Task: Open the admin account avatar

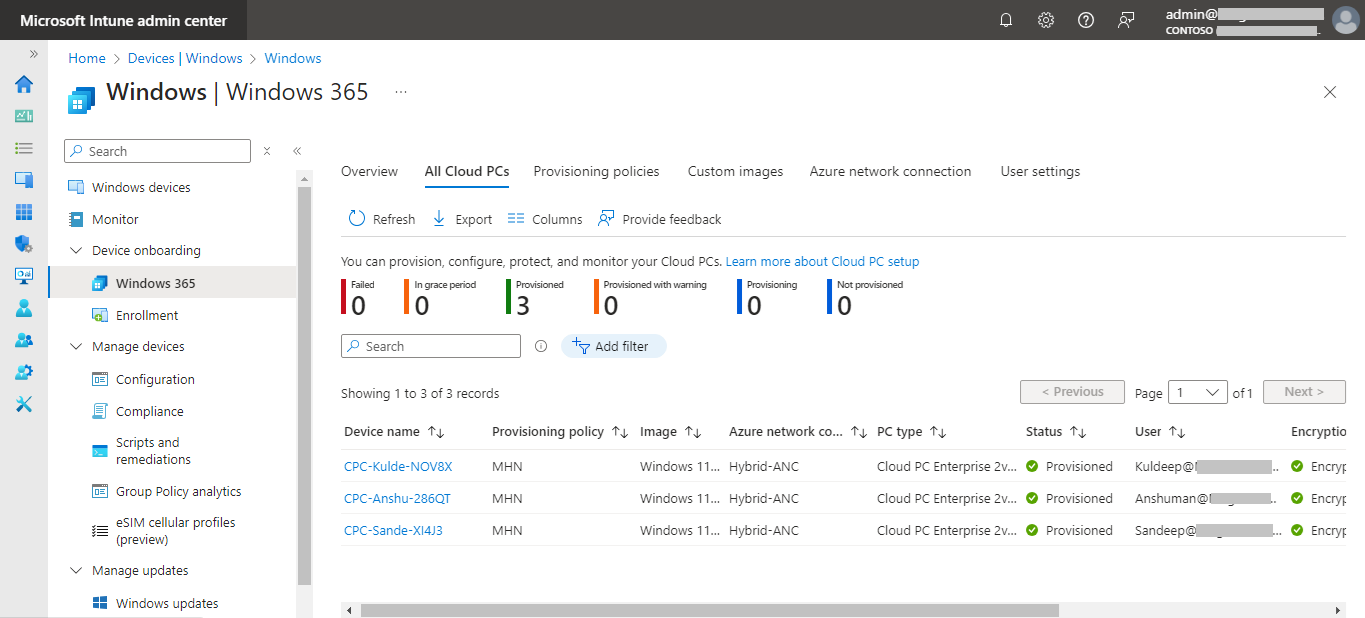Action: tap(1346, 20)
